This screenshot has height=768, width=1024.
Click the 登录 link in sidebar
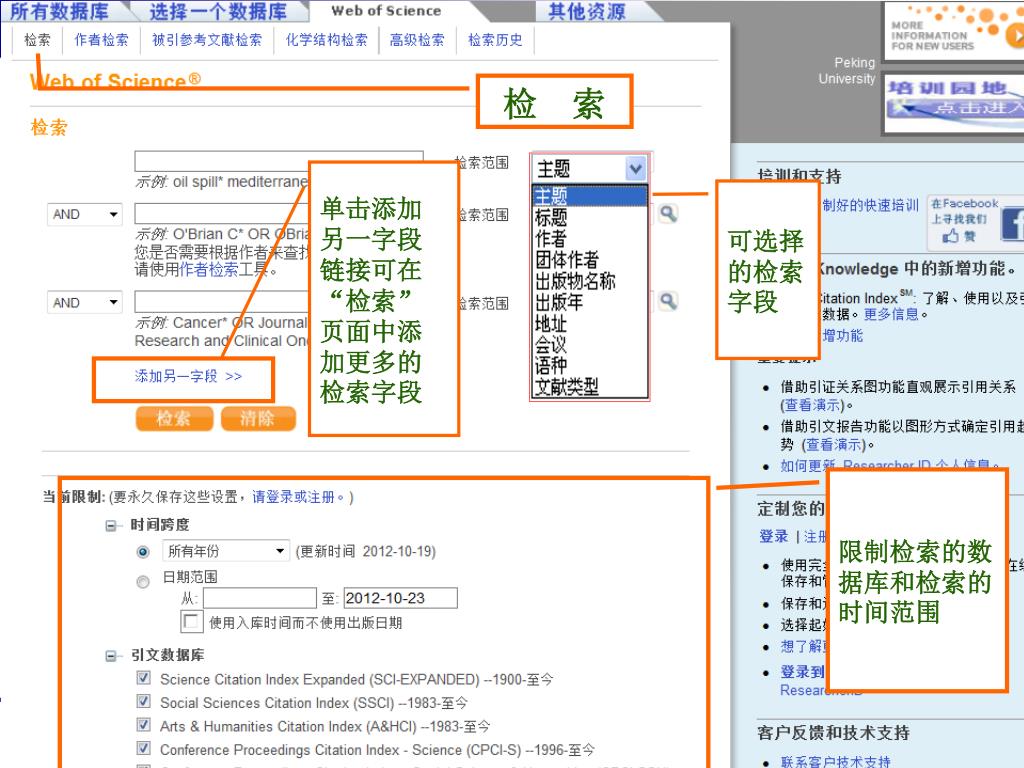[774, 536]
